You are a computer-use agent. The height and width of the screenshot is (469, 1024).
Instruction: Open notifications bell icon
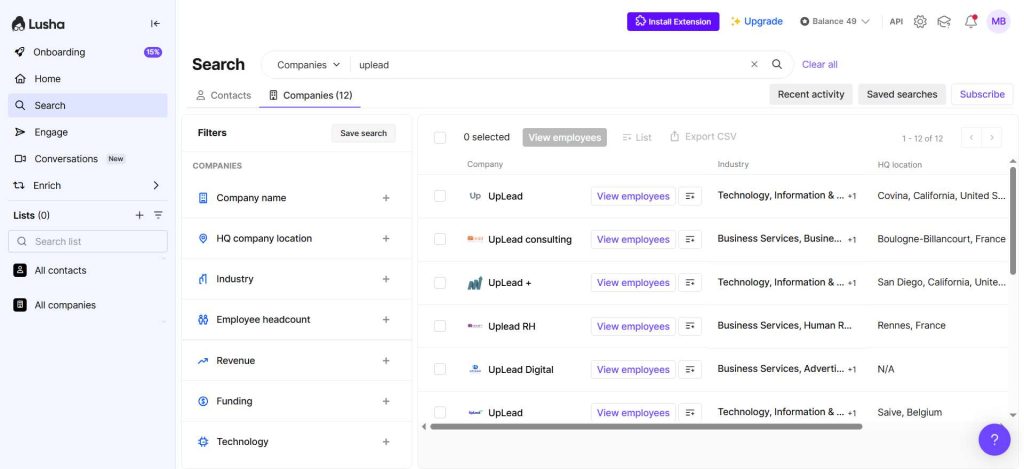pyautogui.click(x=970, y=22)
